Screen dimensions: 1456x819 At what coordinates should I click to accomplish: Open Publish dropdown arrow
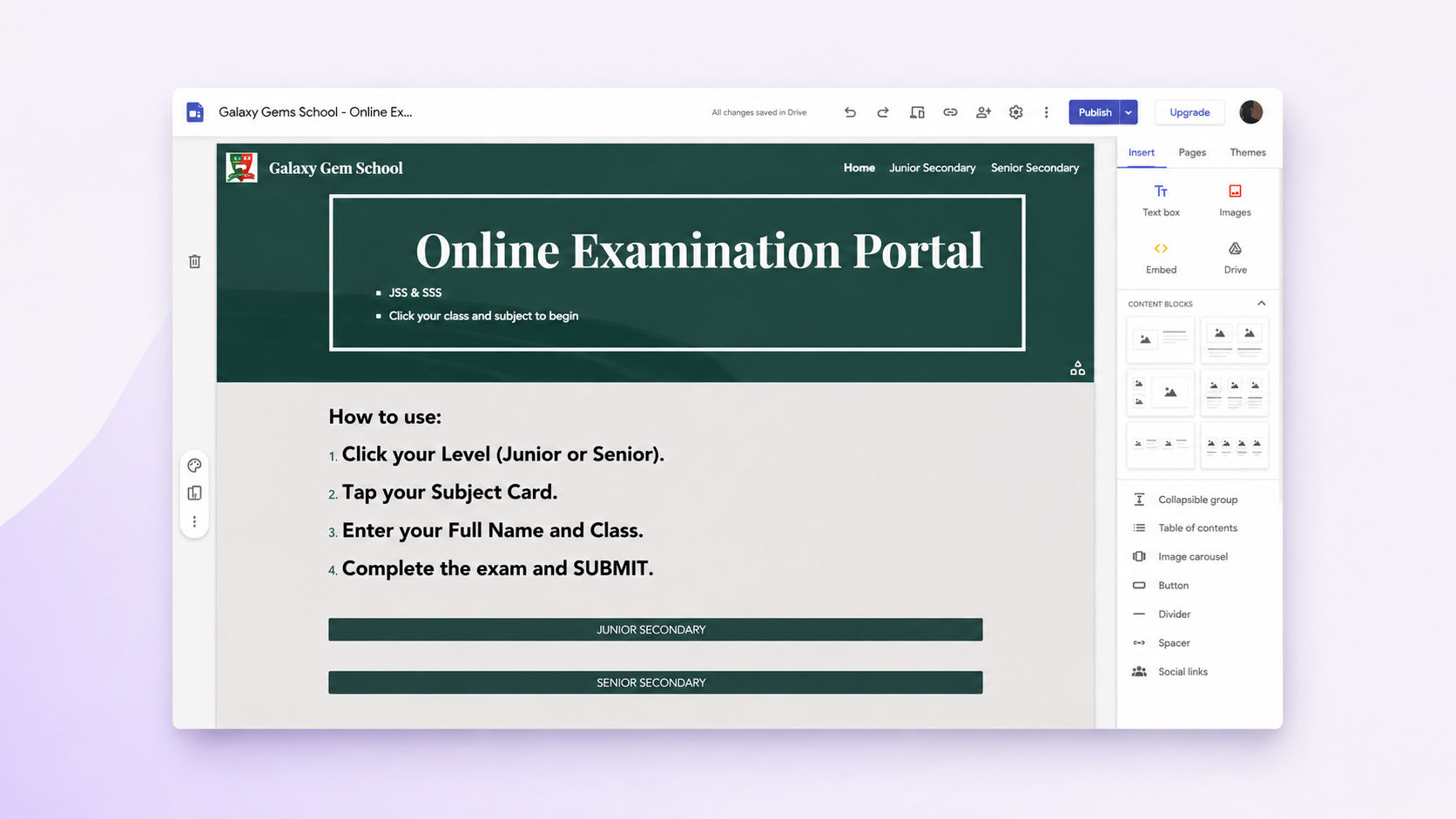coord(1129,112)
